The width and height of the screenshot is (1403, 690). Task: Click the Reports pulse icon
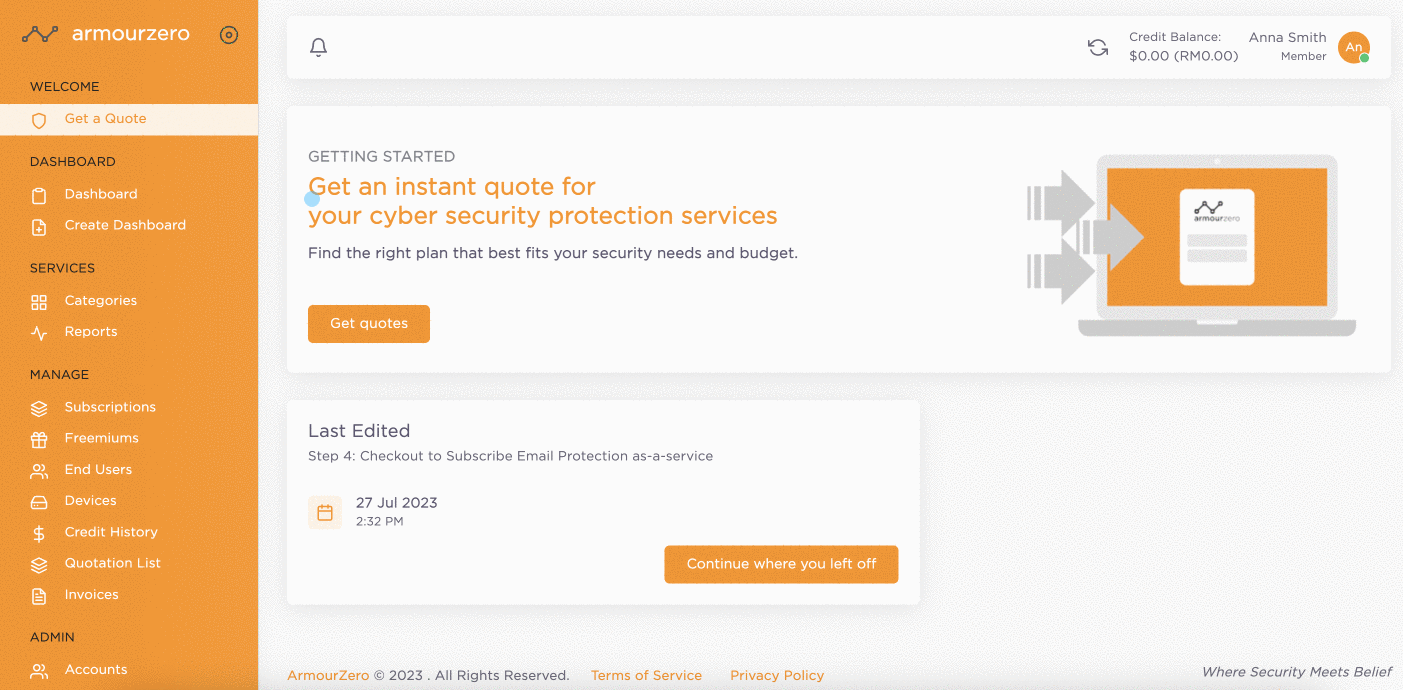[x=39, y=333]
